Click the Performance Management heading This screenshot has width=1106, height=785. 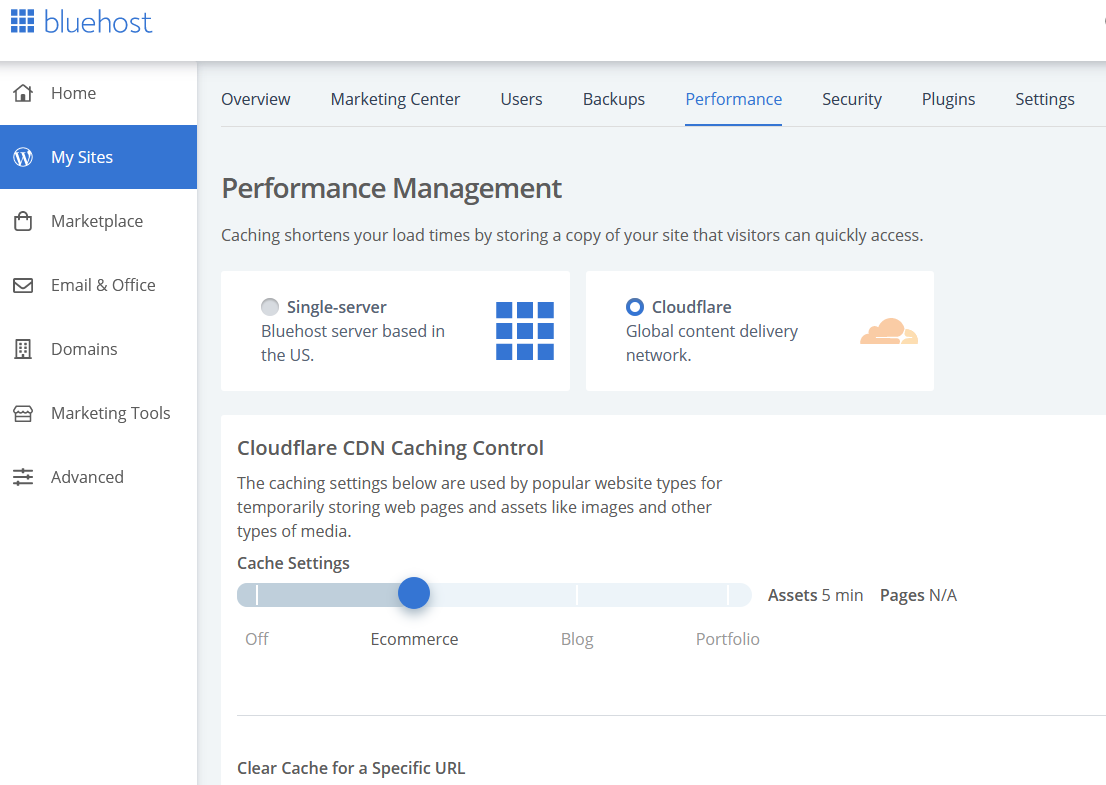click(x=391, y=188)
